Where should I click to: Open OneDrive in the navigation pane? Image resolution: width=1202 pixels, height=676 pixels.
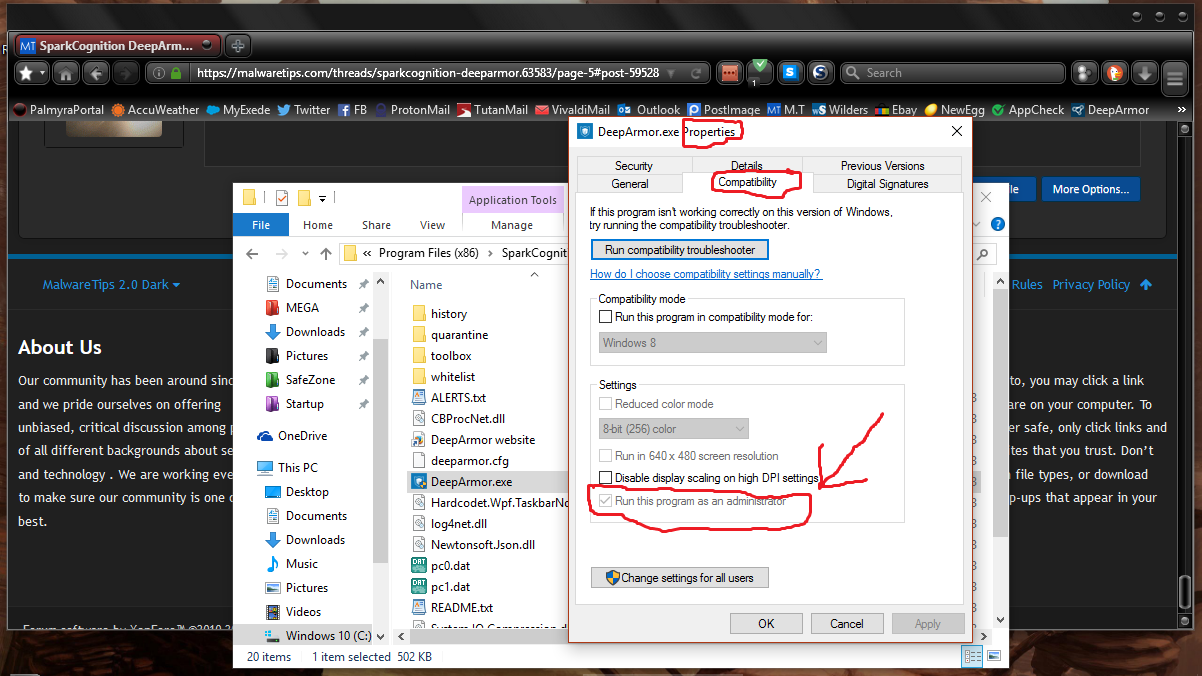tap(302, 436)
